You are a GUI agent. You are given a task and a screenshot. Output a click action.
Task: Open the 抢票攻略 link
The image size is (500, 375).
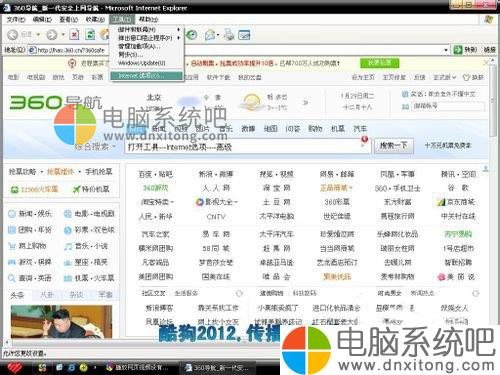coord(22,172)
